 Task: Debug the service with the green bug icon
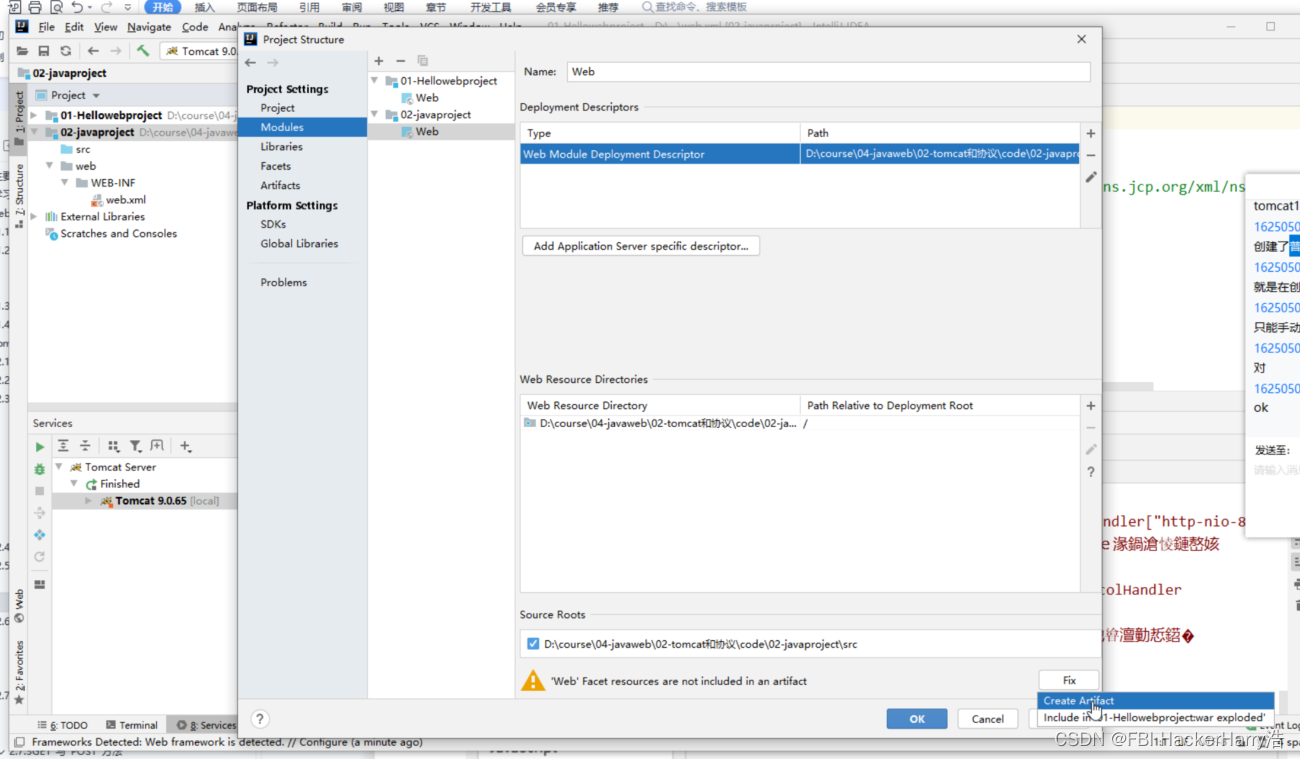40,469
